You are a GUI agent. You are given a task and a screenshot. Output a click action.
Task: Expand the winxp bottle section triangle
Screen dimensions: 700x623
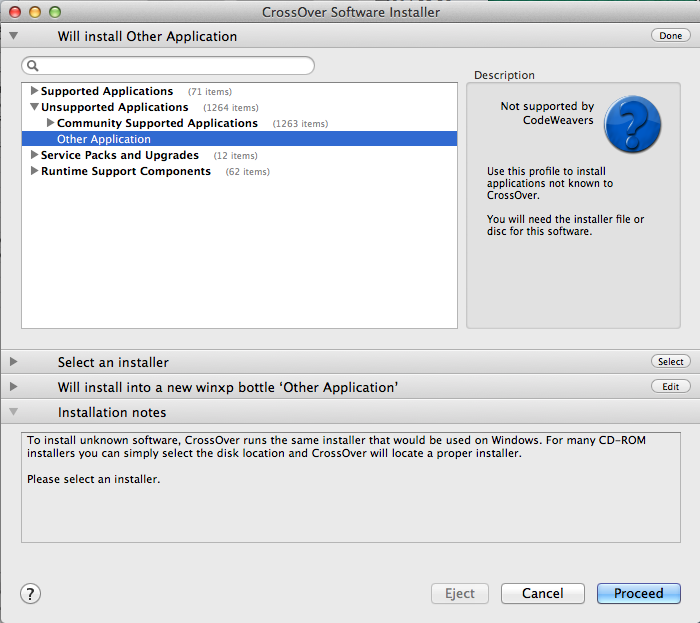[x=13, y=386]
